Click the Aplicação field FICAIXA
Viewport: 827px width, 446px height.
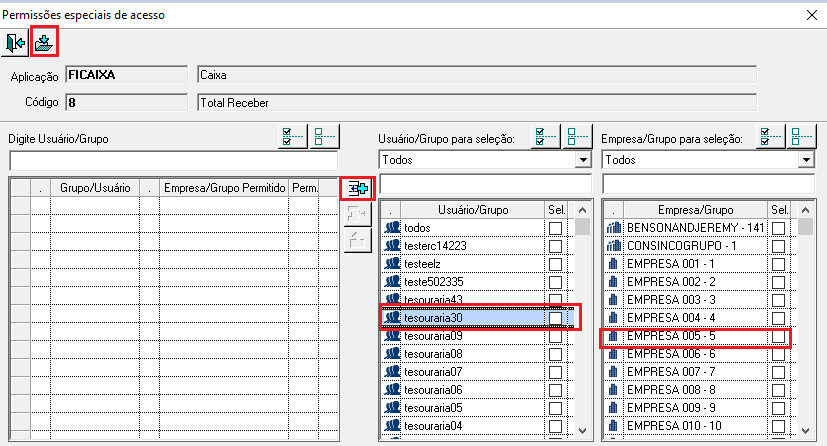pos(127,75)
